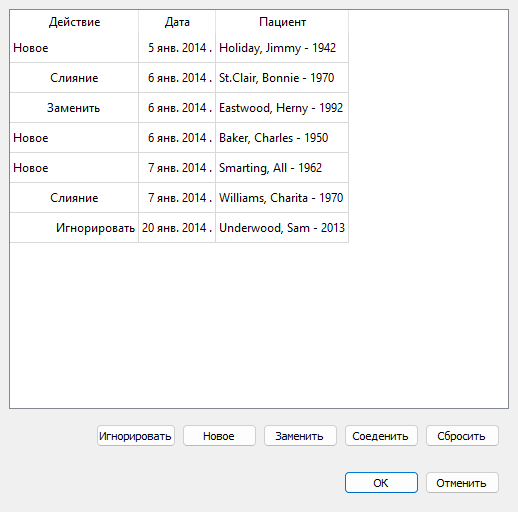Confirm with the OK button
The height and width of the screenshot is (512, 518).
pos(381,483)
